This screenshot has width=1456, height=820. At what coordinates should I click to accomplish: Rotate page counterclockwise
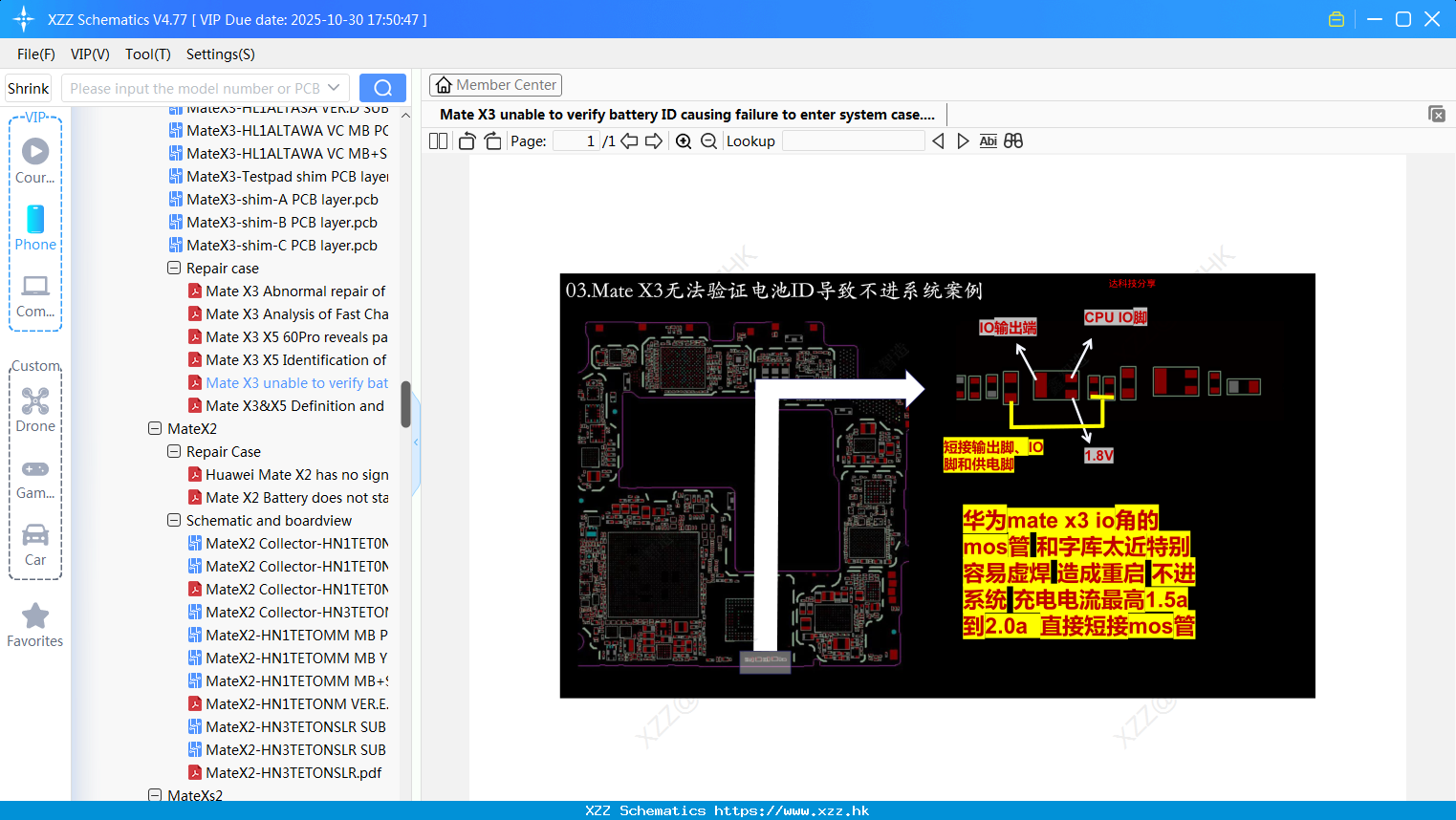pyautogui.click(x=467, y=141)
